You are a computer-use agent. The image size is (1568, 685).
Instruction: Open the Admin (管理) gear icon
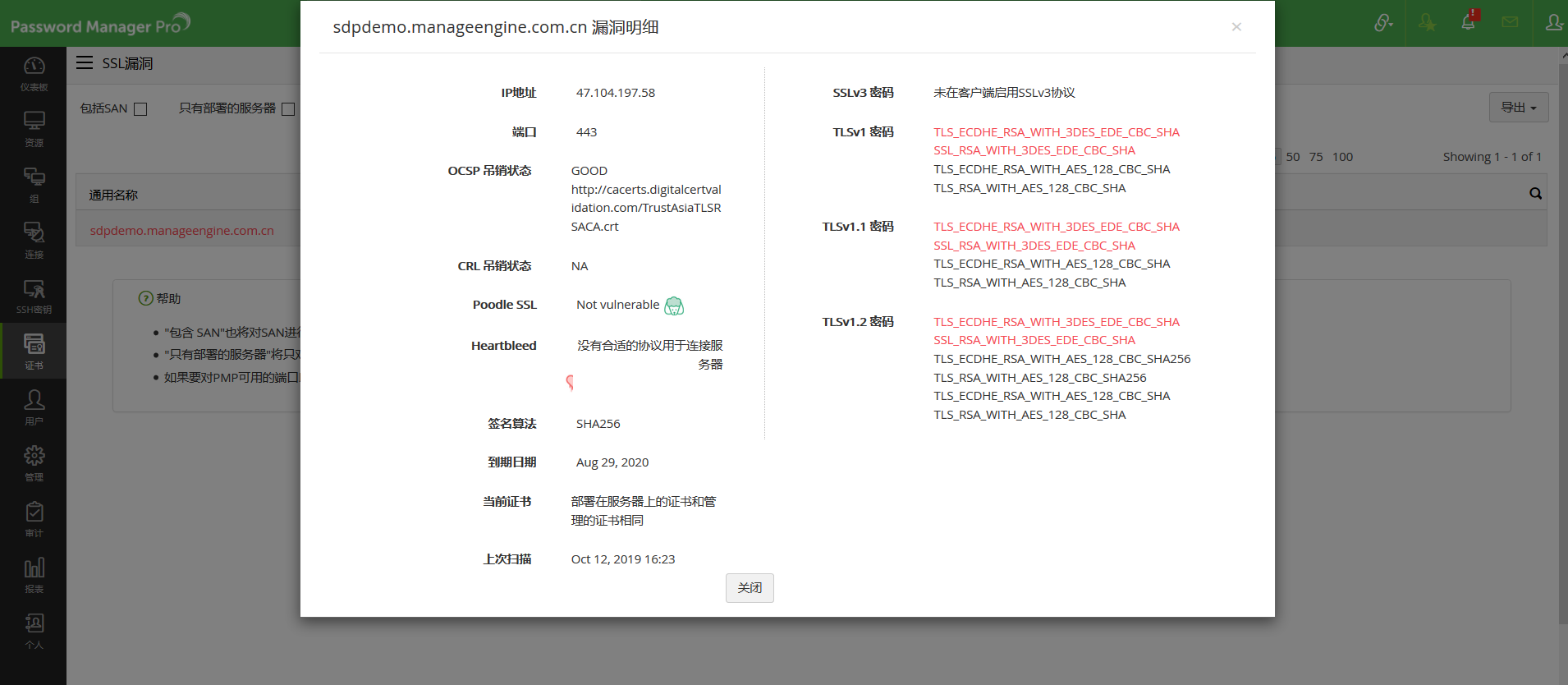[x=34, y=464]
